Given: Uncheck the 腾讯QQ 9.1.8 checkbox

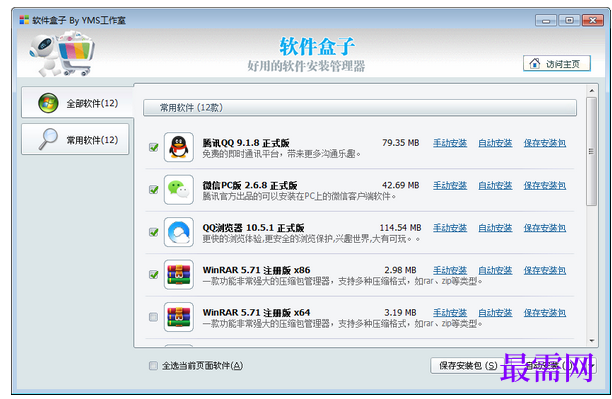Looking at the screenshot, I should (153, 147).
